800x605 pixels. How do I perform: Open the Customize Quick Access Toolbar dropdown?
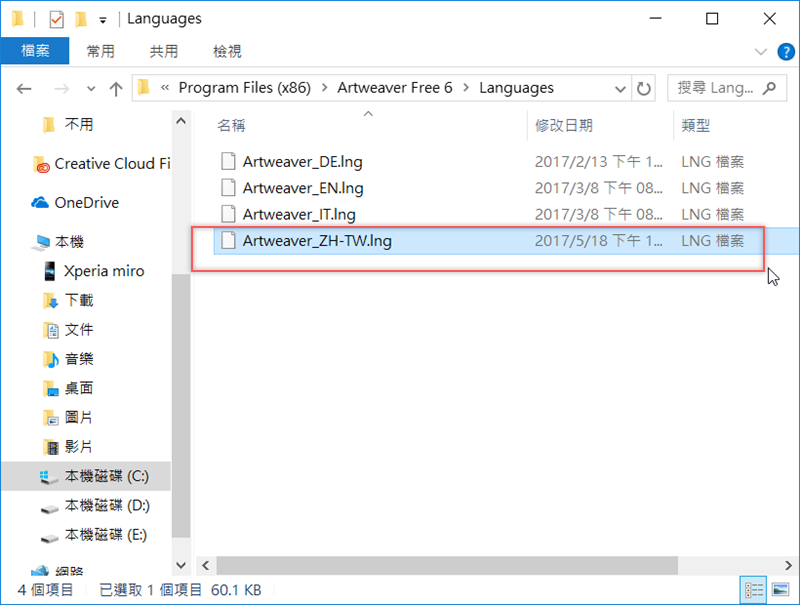click(103, 20)
